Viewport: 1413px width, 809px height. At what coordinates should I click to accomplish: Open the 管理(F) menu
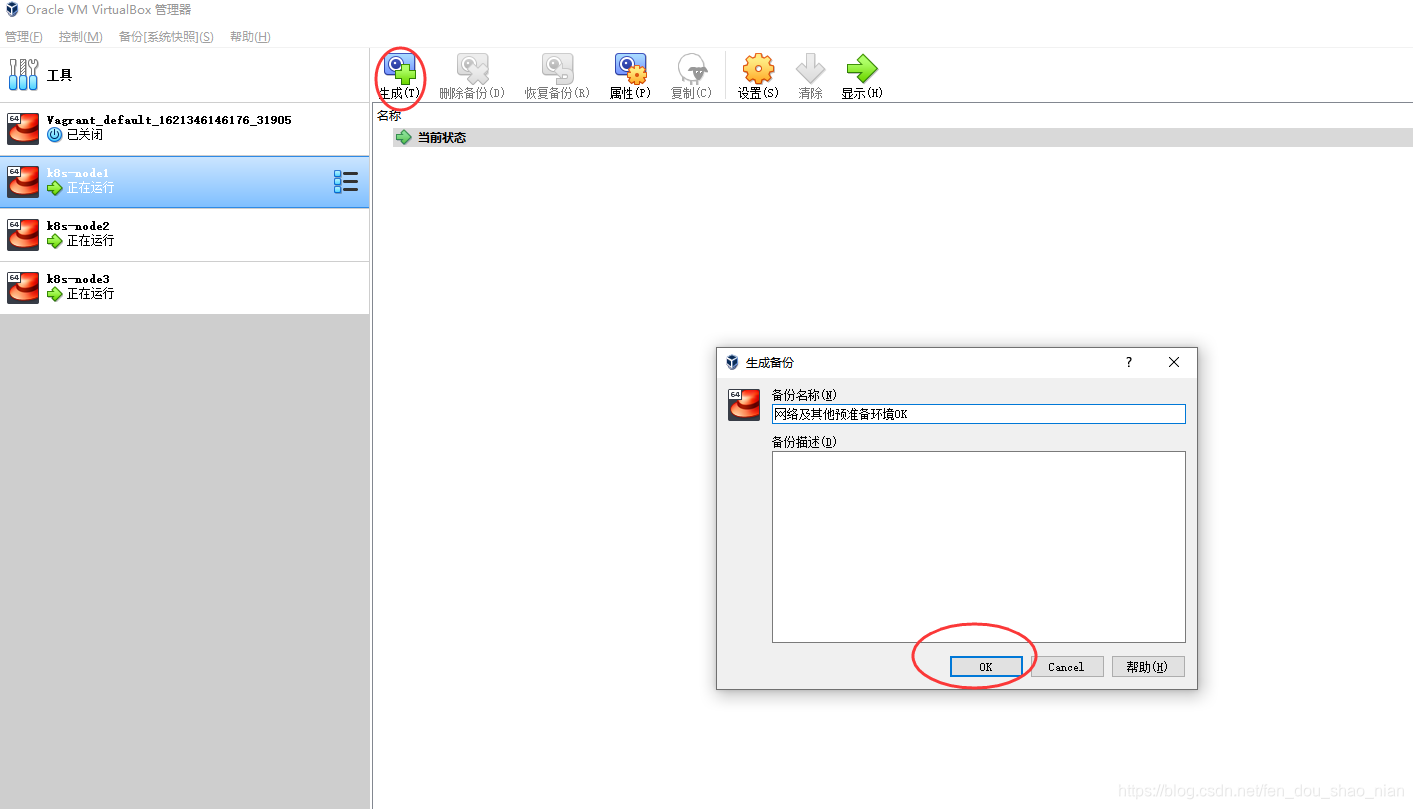24,37
